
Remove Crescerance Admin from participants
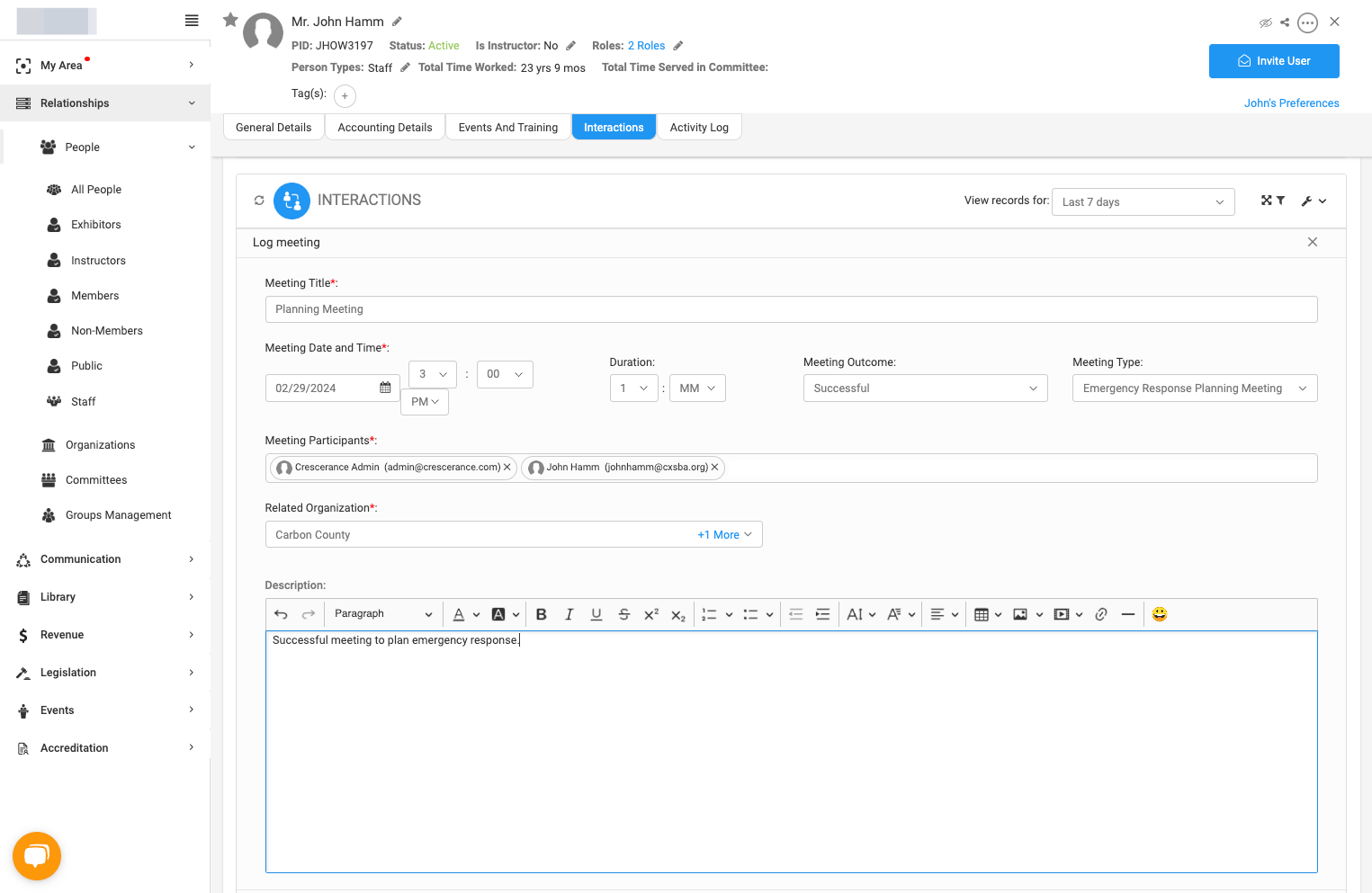point(507,468)
